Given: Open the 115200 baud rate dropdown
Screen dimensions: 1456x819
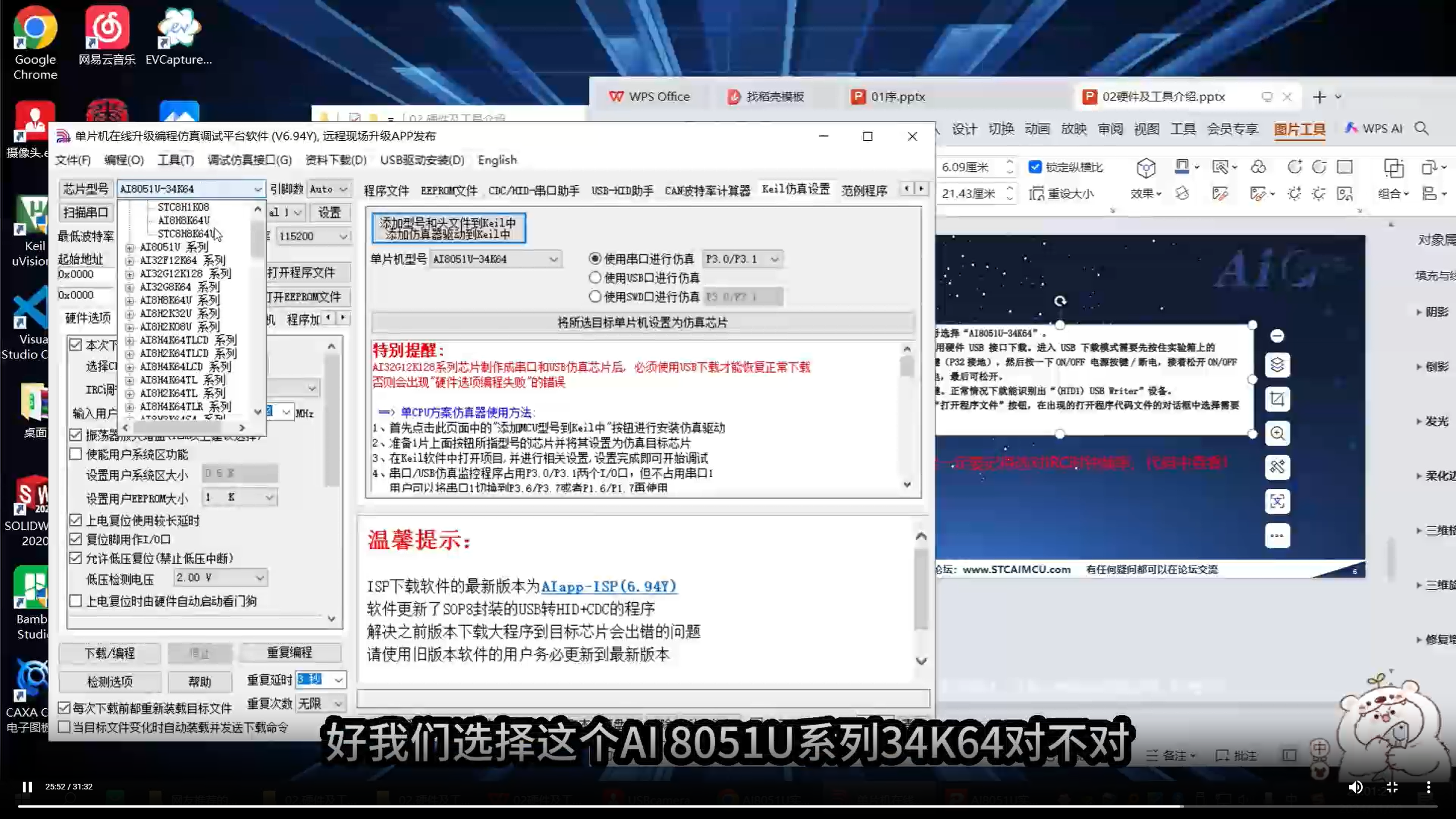Looking at the screenshot, I should [x=344, y=236].
